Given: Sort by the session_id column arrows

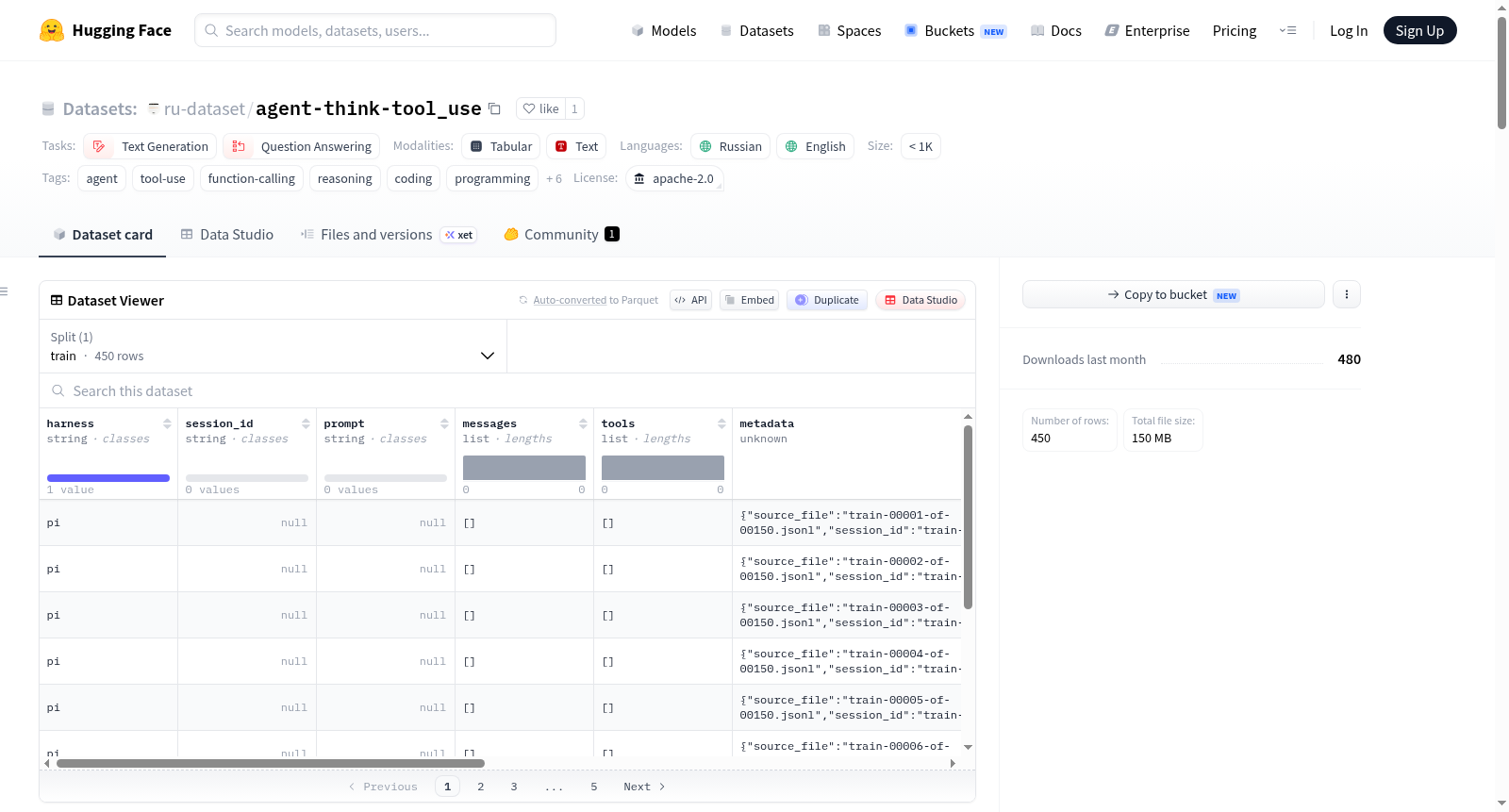Looking at the screenshot, I should click(306, 423).
